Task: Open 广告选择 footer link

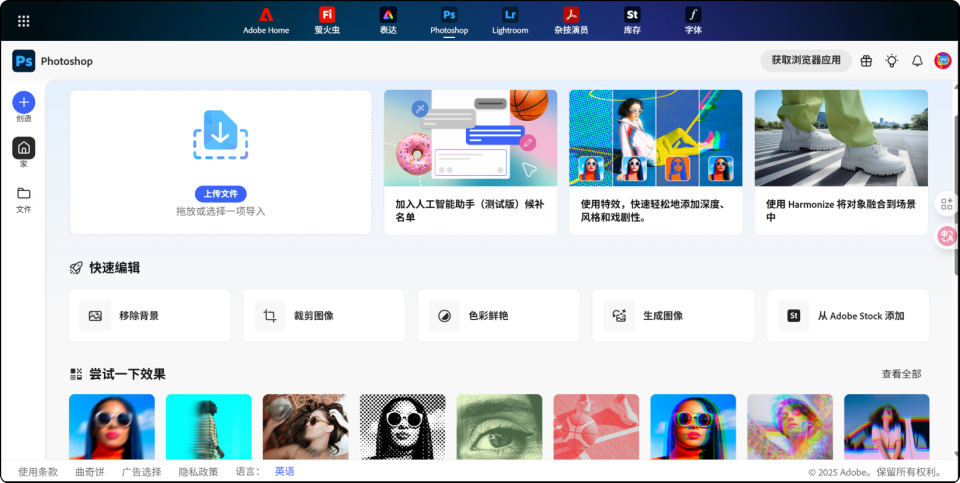Action: (x=141, y=471)
